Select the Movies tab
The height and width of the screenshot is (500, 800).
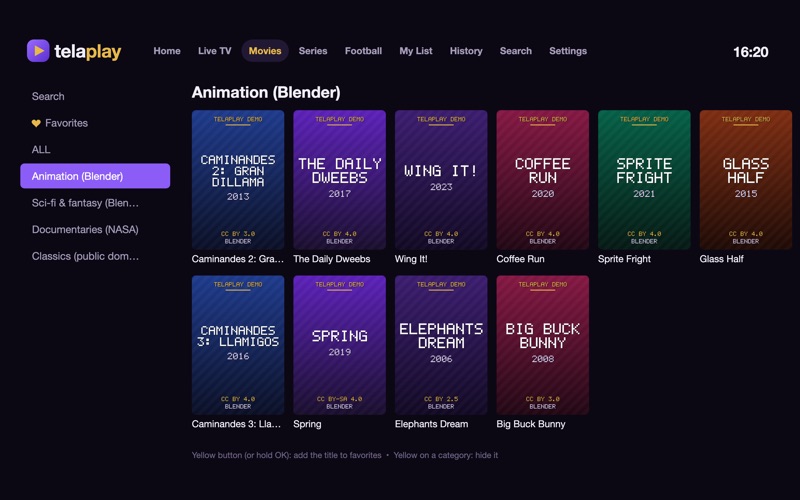tap(265, 51)
